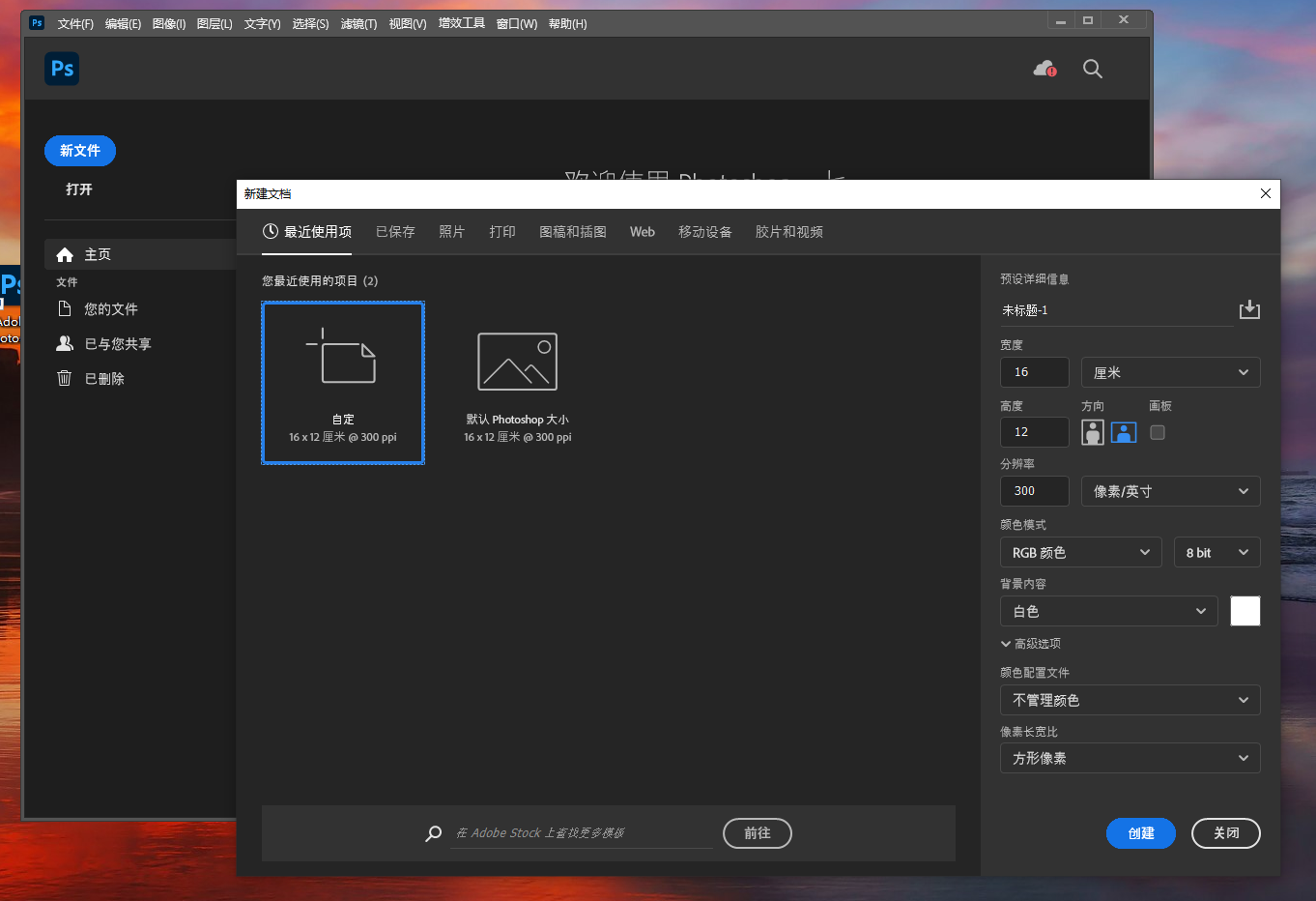Switch to the 最近使用项 tab
Screen dimensions: 1316x901
(x=307, y=232)
